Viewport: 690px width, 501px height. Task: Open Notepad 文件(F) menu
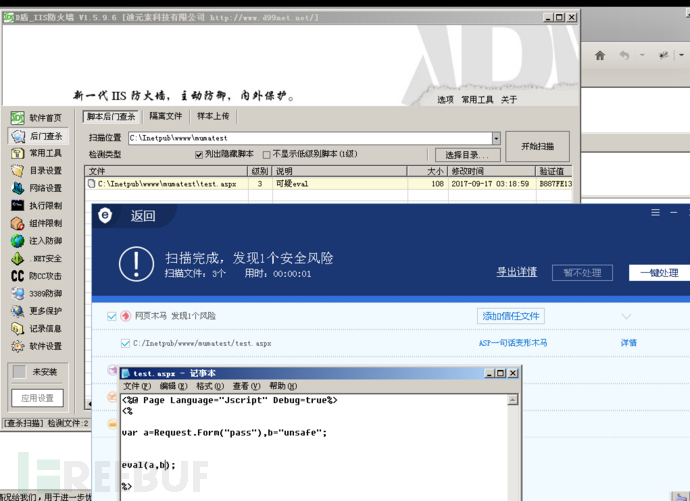pos(137,386)
